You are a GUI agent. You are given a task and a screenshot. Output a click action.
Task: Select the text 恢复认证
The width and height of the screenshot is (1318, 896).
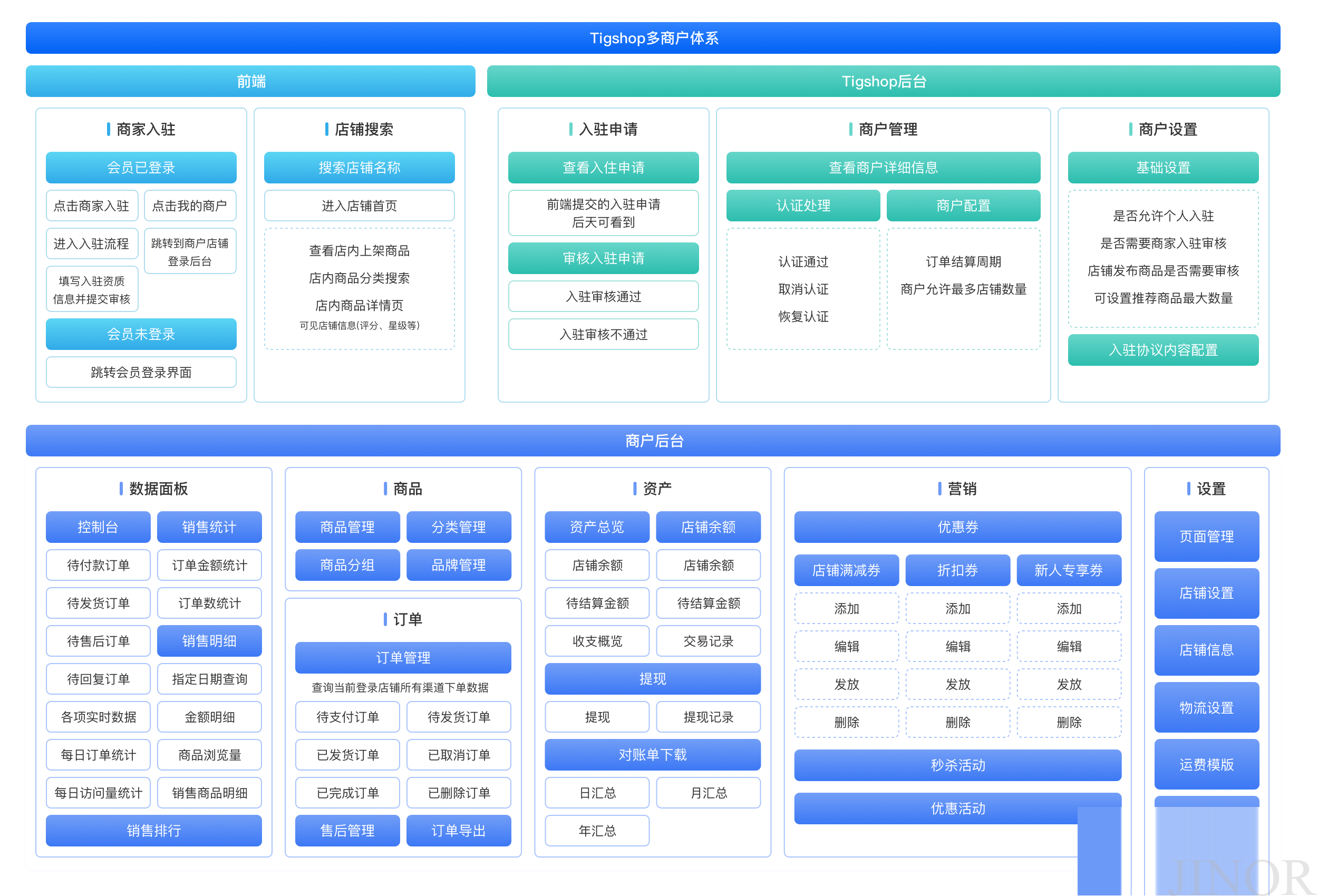[x=803, y=316]
